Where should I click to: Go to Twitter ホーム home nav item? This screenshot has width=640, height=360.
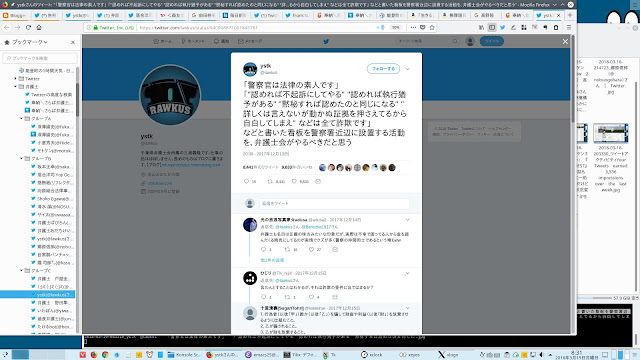[162, 41]
